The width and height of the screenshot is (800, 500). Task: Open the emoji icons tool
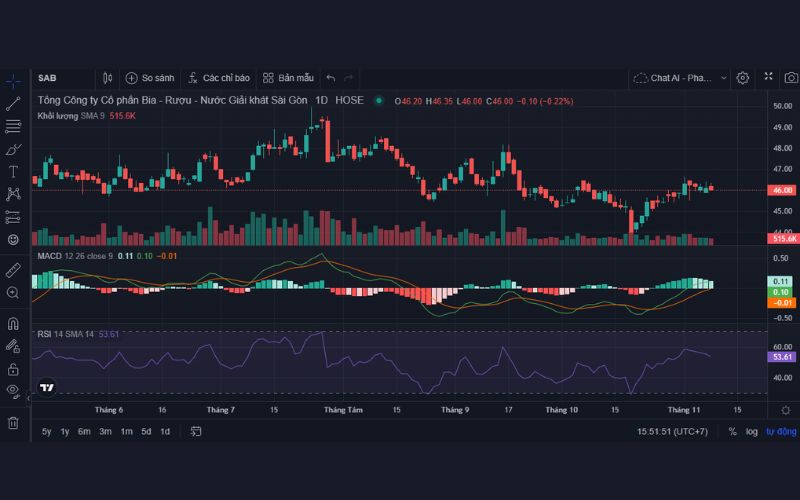(x=13, y=240)
